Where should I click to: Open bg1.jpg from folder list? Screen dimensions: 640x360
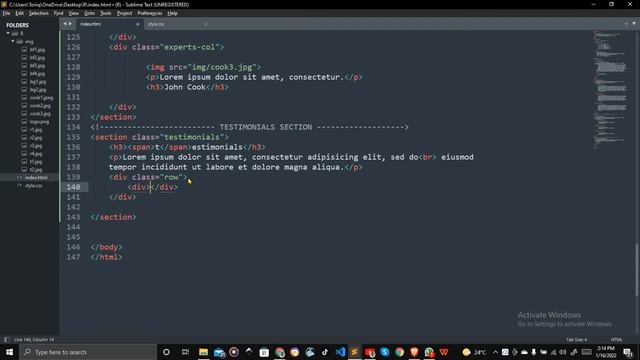point(38,82)
